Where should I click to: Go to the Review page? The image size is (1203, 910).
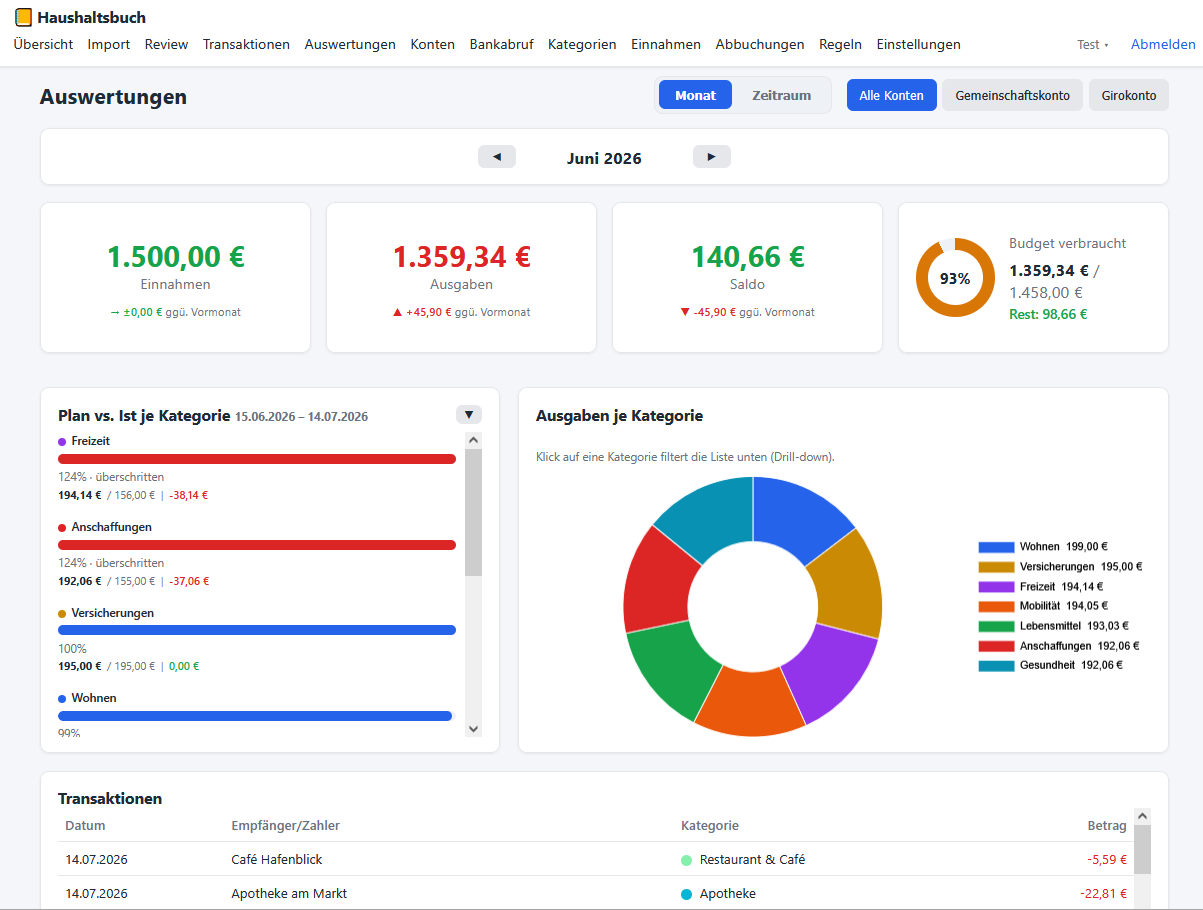click(166, 44)
